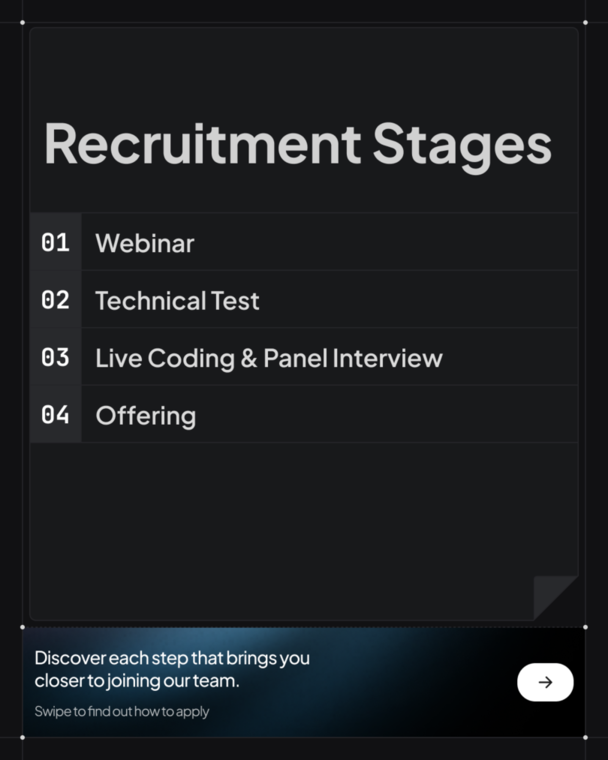Select the Technical Test stage text
This screenshot has height=760, width=608.
pos(177,301)
